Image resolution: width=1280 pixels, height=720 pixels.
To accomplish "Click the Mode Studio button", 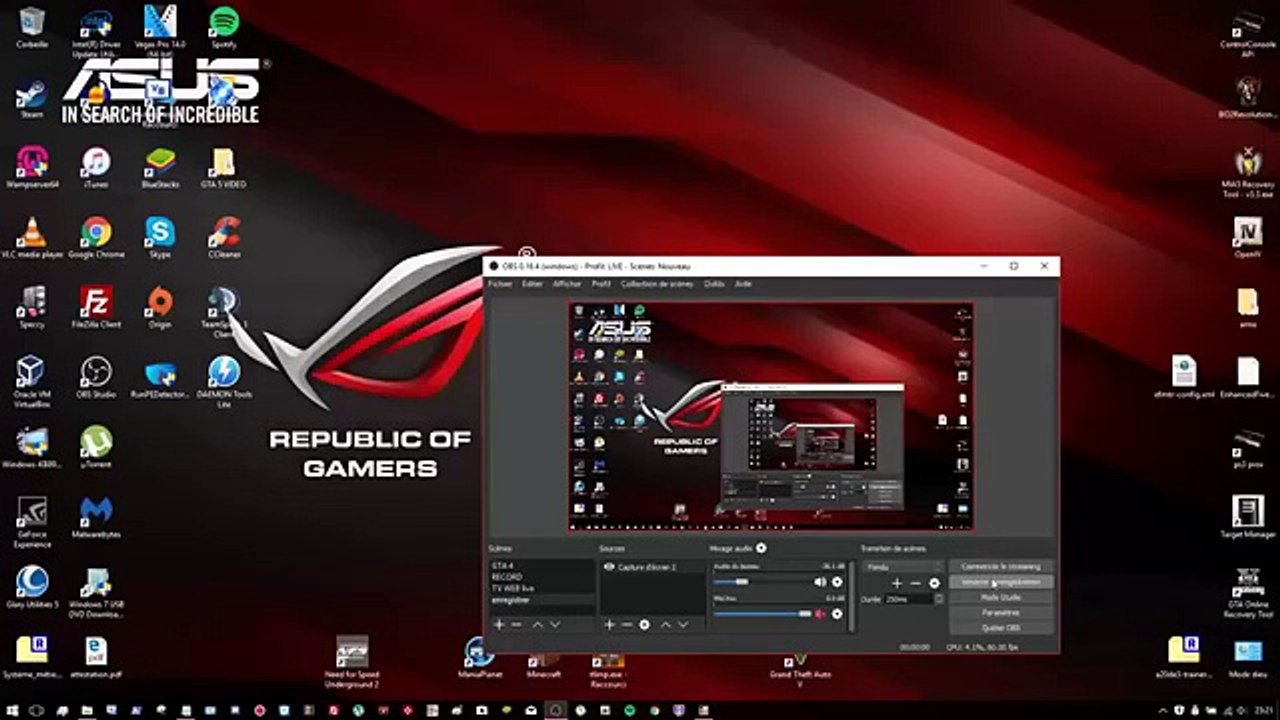I will coord(1001,598).
